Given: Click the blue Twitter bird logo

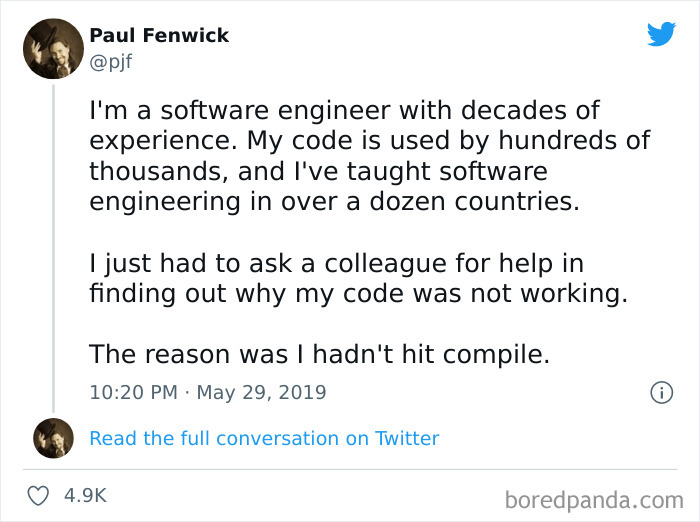Looking at the screenshot, I should point(662,33).
